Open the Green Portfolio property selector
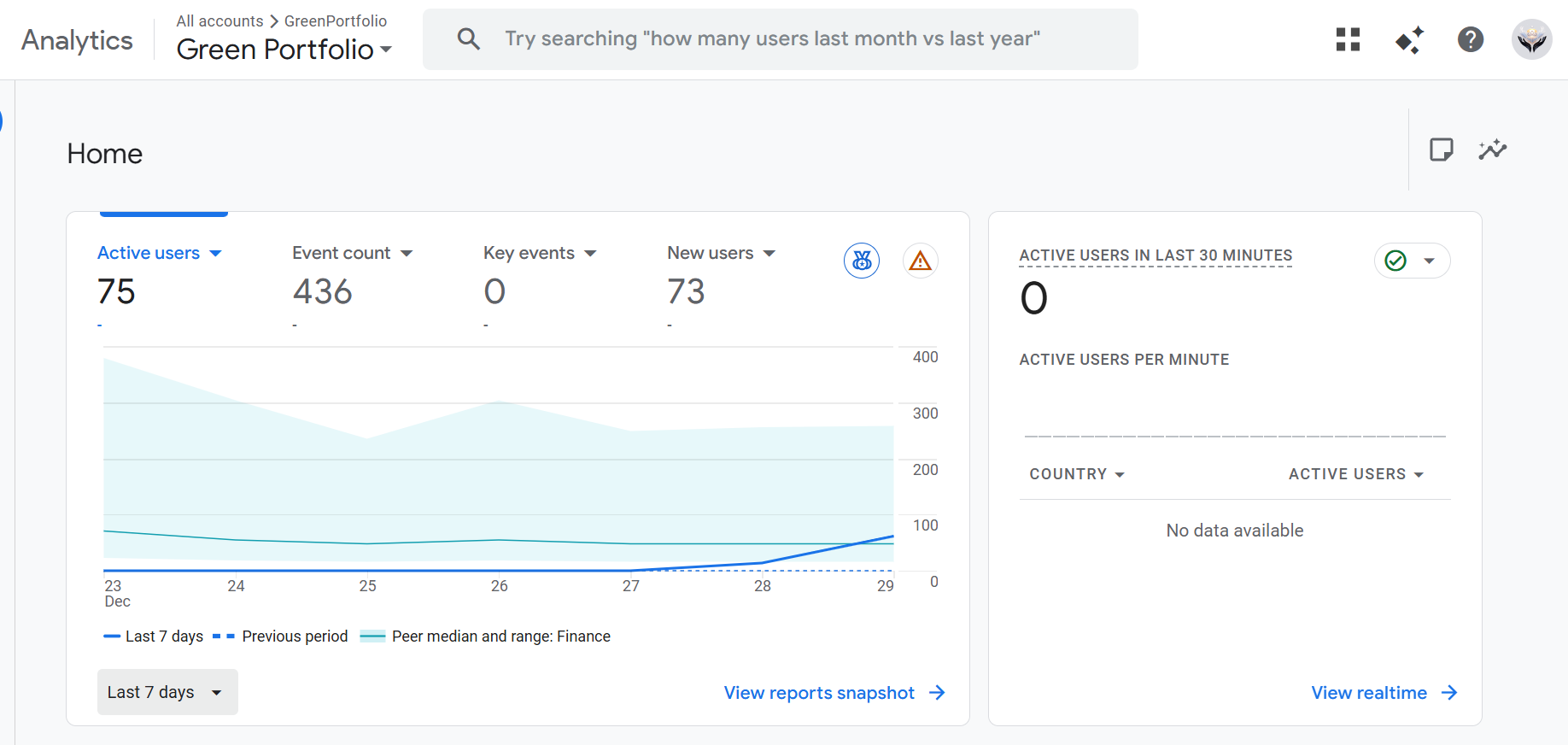 click(284, 50)
